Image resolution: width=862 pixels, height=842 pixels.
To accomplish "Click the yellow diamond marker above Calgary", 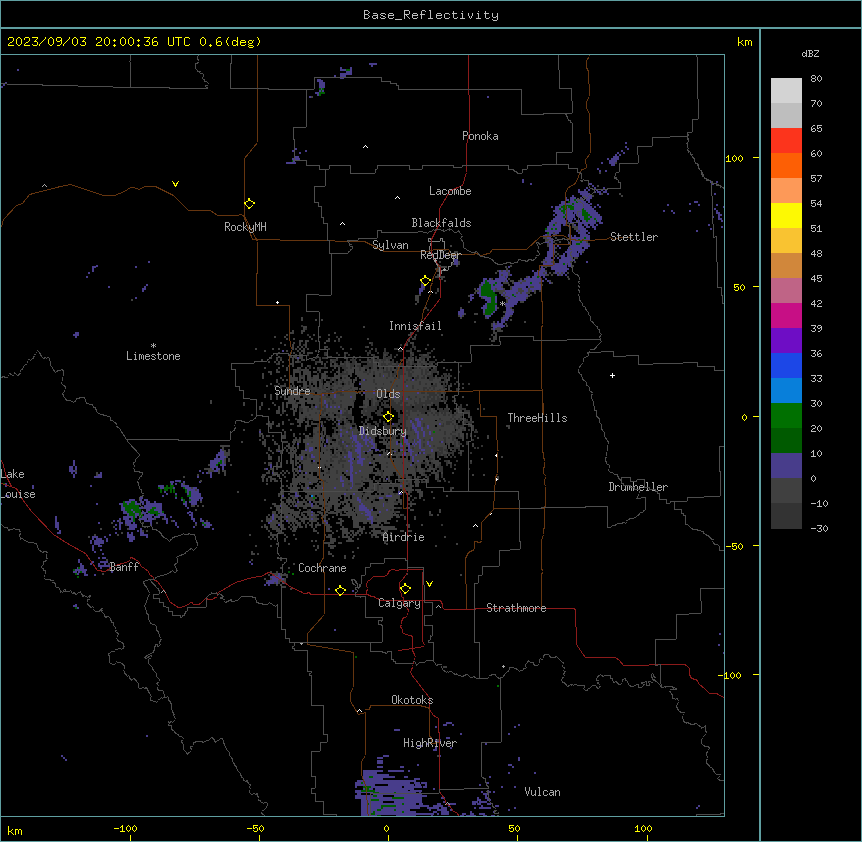I will click(x=405, y=589).
